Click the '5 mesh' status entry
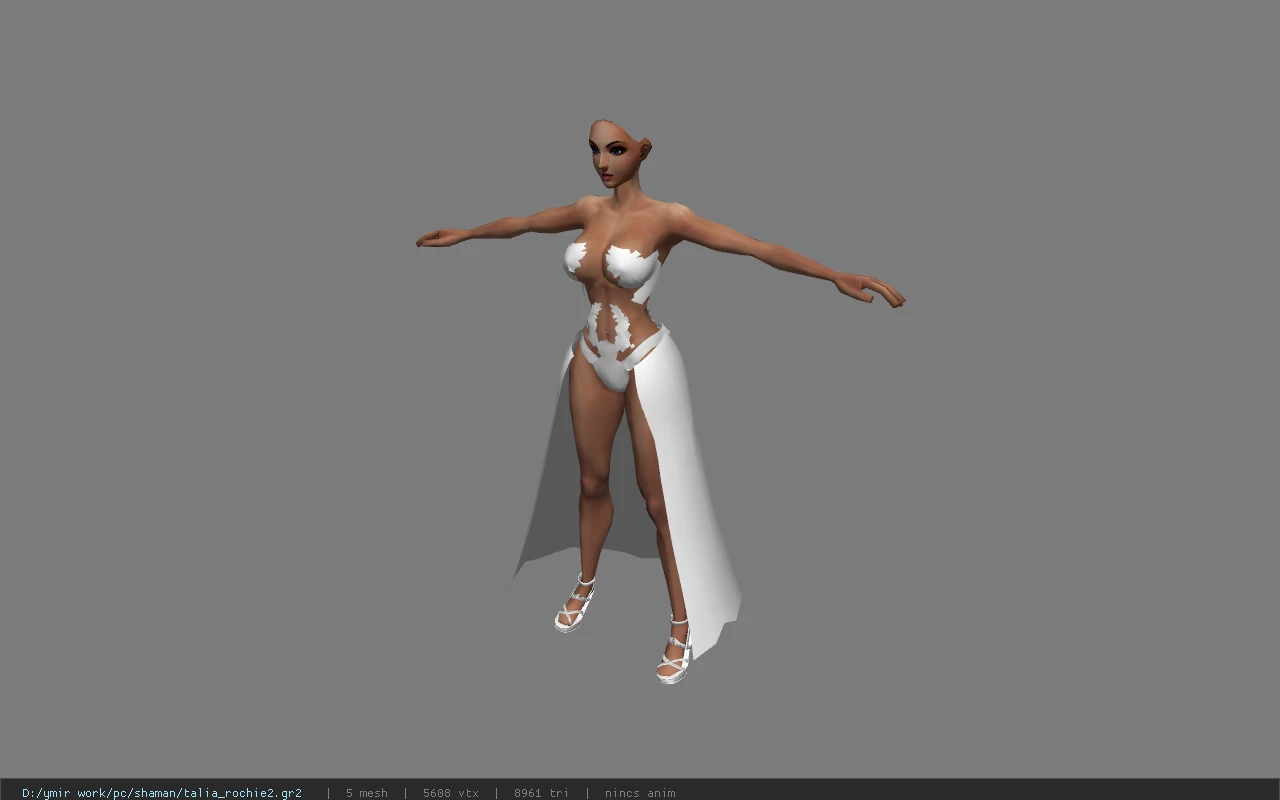The height and width of the screenshot is (800, 1280). 367,793
